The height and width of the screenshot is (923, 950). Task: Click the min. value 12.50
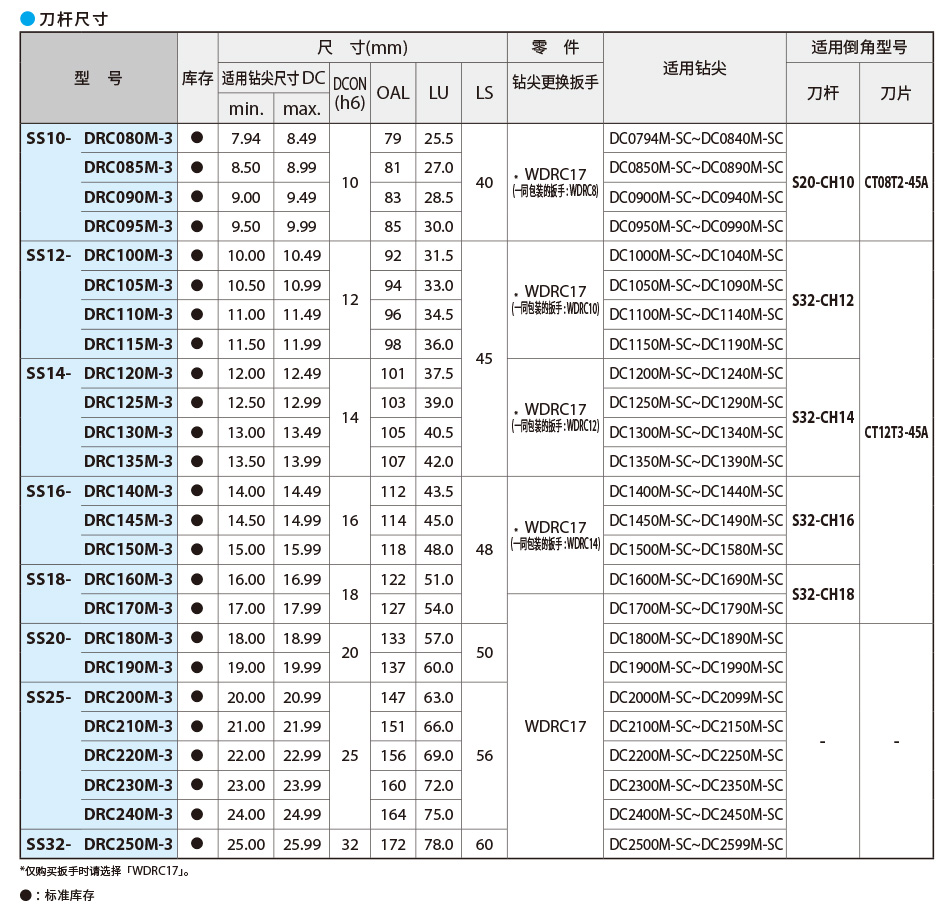[x=246, y=402]
